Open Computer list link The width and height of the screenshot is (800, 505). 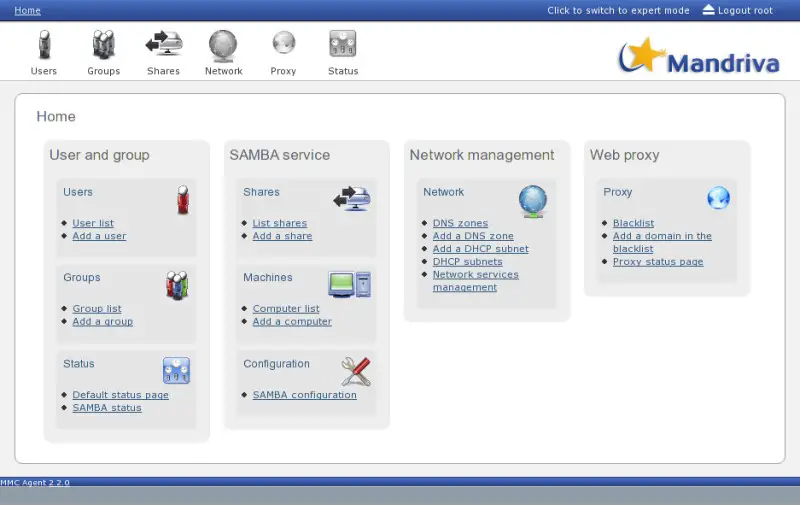click(286, 309)
